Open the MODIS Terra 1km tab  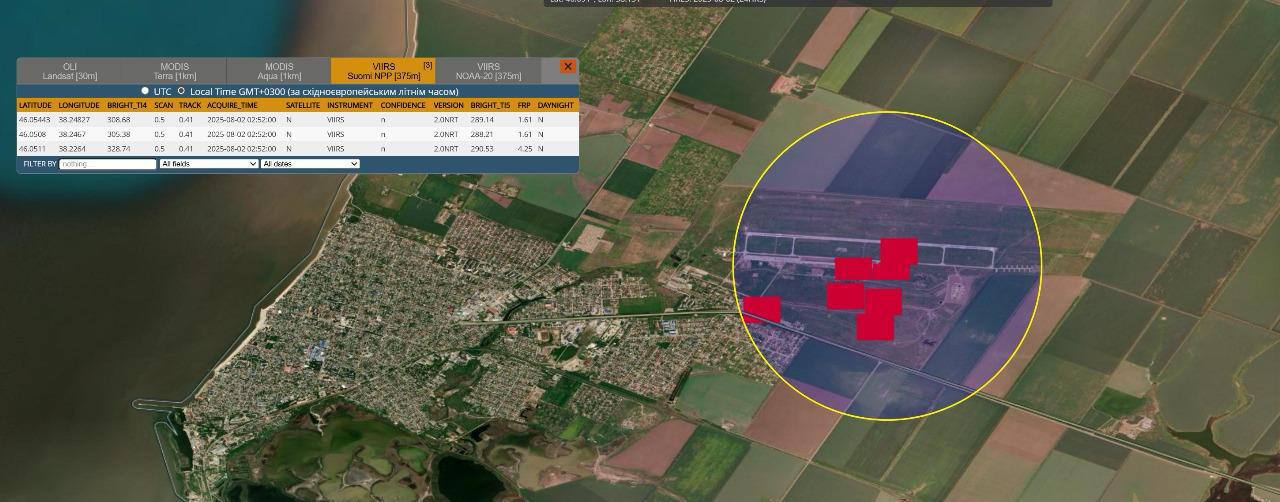pos(174,71)
